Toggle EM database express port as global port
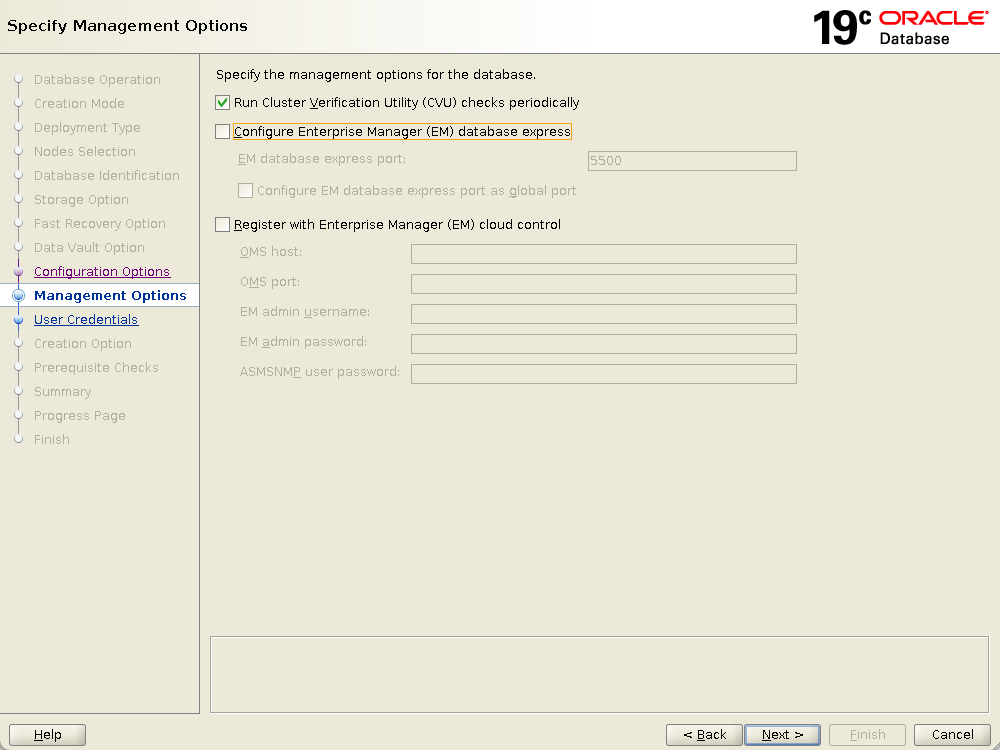This screenshot has width=1000, height=750. click(x=246, y=191)
